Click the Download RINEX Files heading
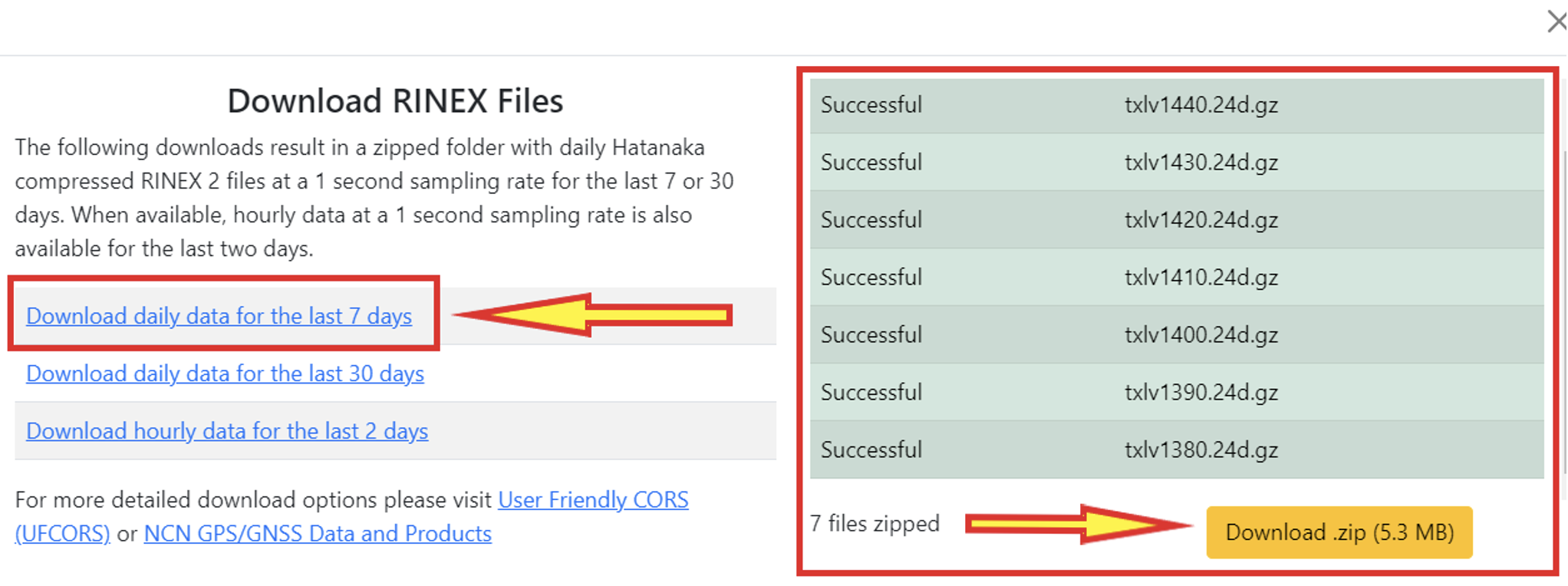 (395, 101)
